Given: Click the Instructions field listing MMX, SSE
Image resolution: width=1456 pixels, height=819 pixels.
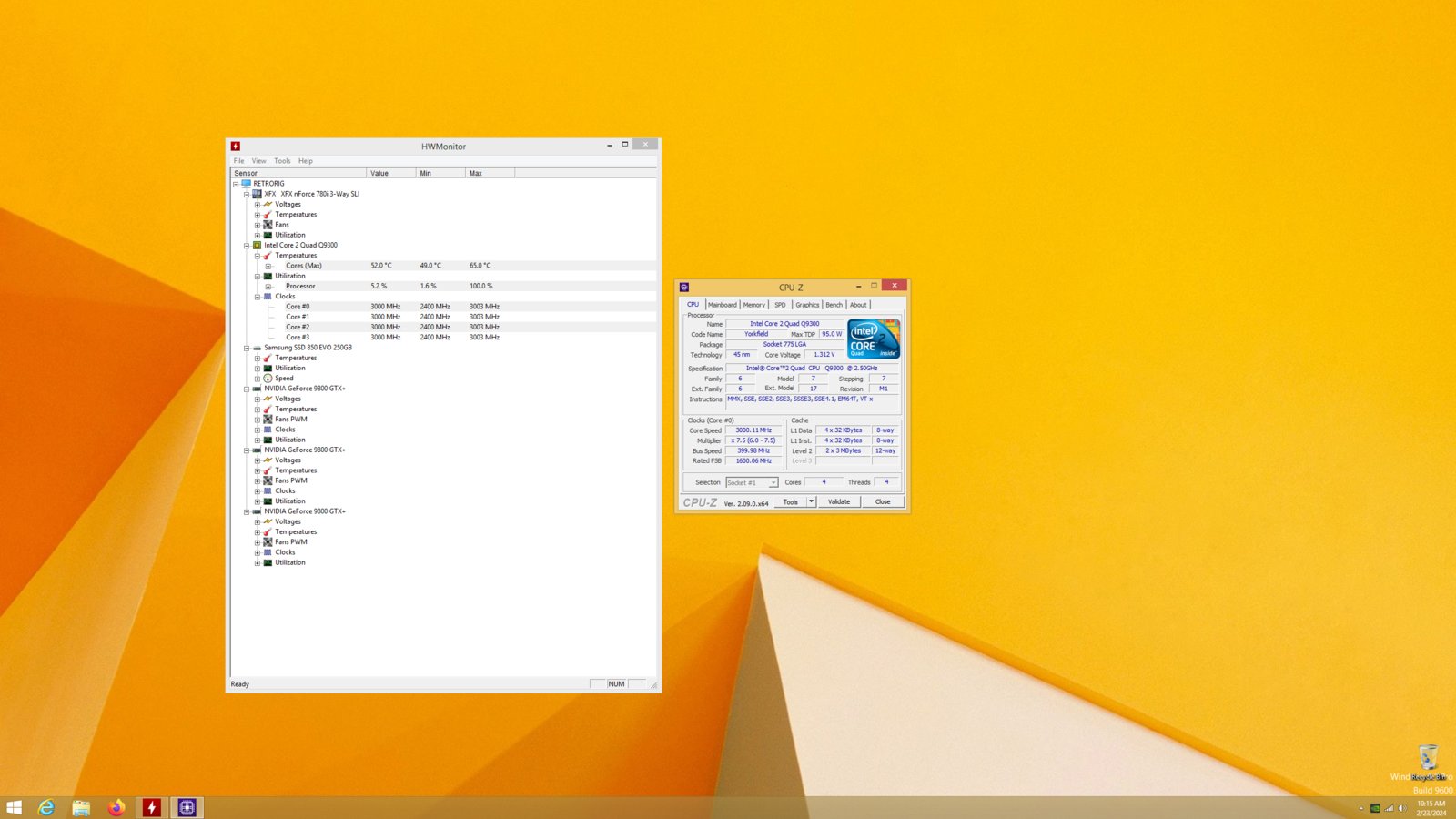Looking at the screenshot, I should click(x=812, y=404).
